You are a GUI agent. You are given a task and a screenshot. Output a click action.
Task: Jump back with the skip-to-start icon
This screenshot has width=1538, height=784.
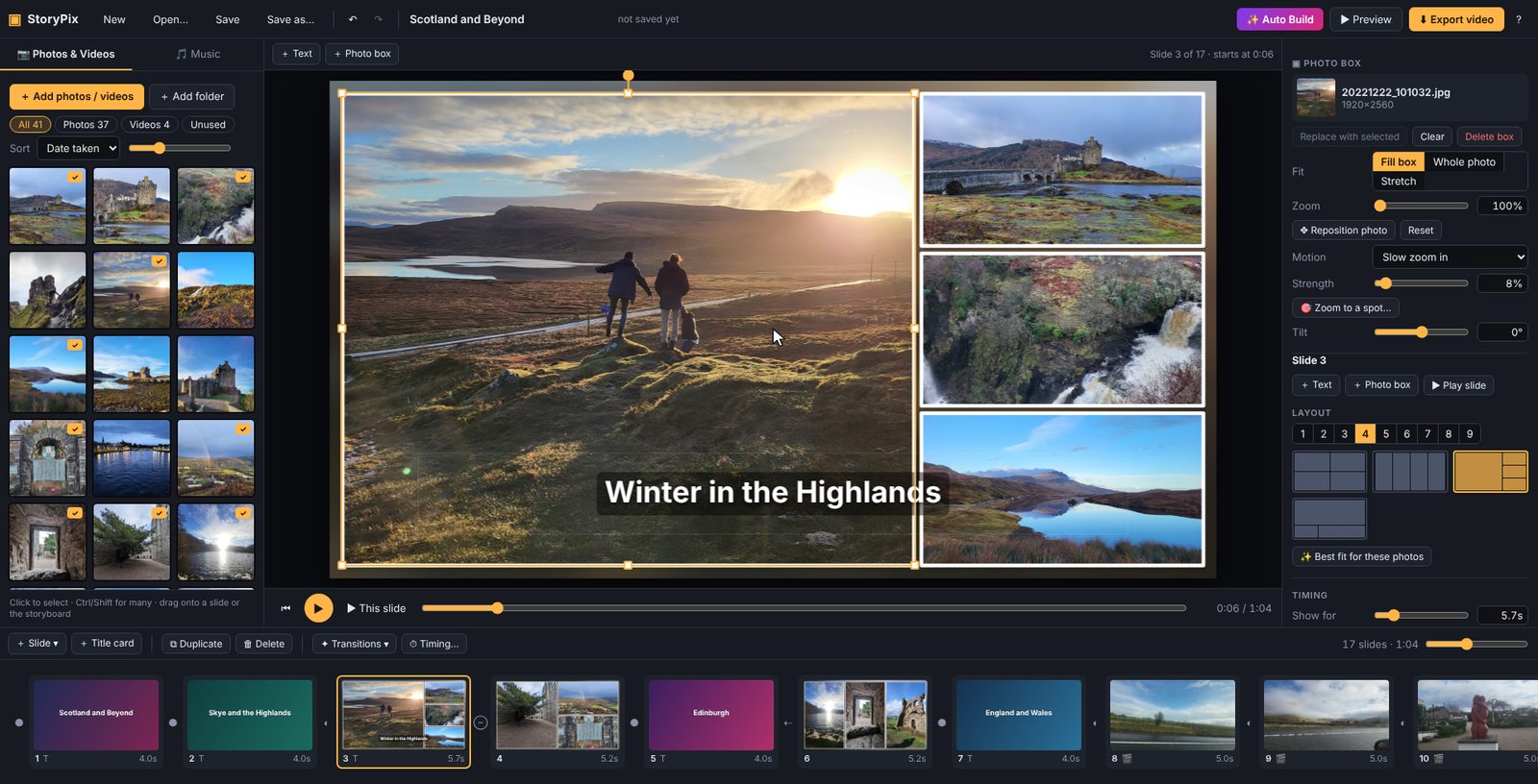click(x=285, y=608)
